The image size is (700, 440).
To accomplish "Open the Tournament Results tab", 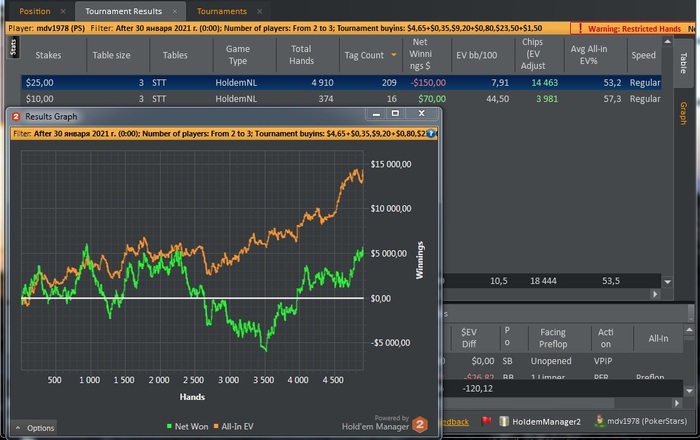I will pyautogui.click(x=124, y=11).
